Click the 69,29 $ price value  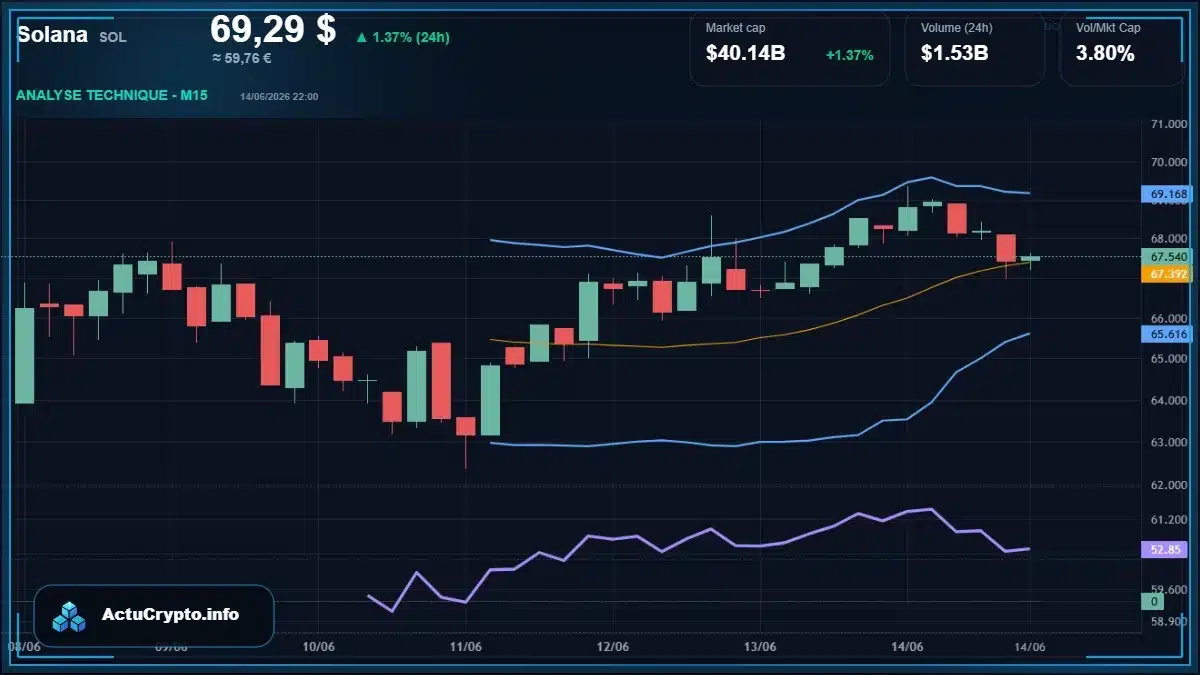(x=273, y=29)
